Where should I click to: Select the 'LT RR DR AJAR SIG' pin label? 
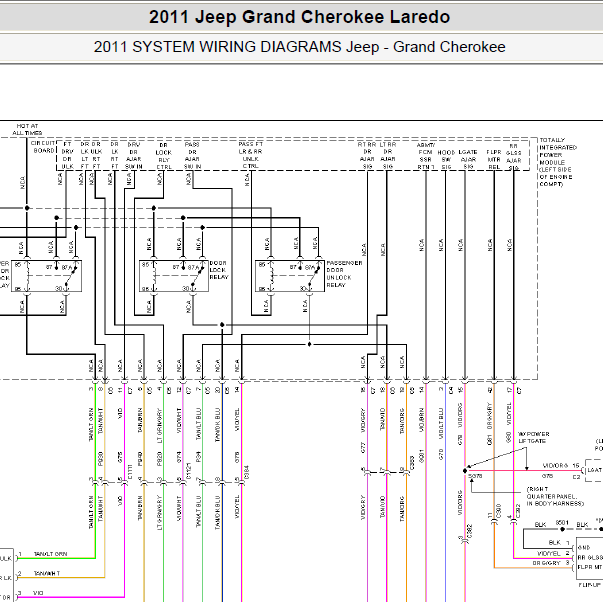click(x=388, y=155)
